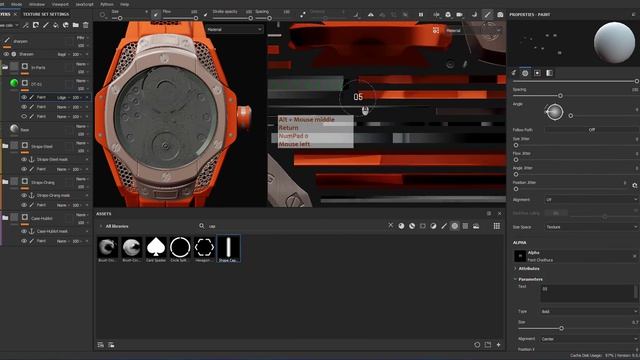Add a fill layer with the bucket icon
640x360 pixels.
pyautogui.click(x=56, y=25)
